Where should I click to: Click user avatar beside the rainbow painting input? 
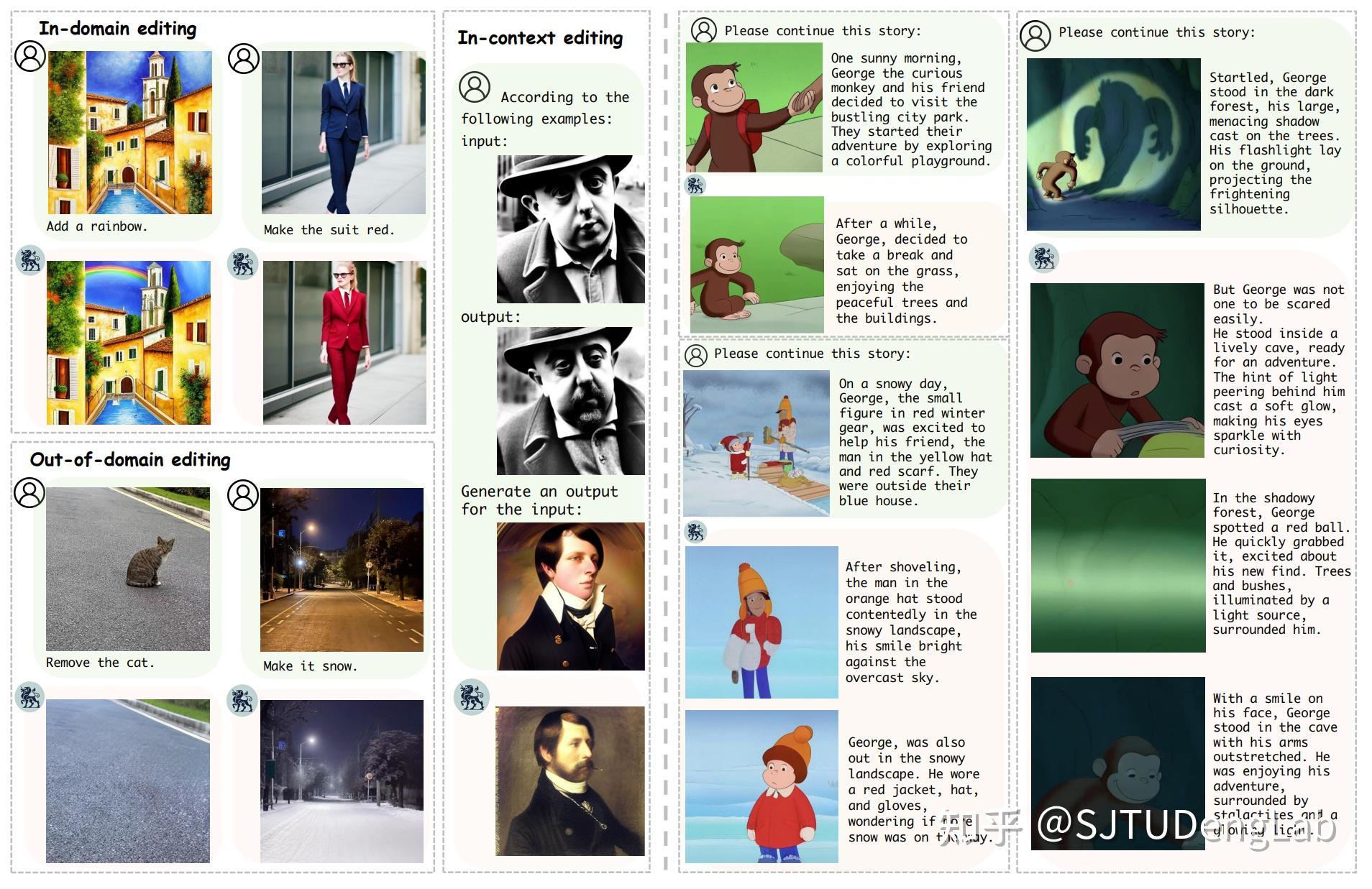pyautogui.click(x=30, y=56)
